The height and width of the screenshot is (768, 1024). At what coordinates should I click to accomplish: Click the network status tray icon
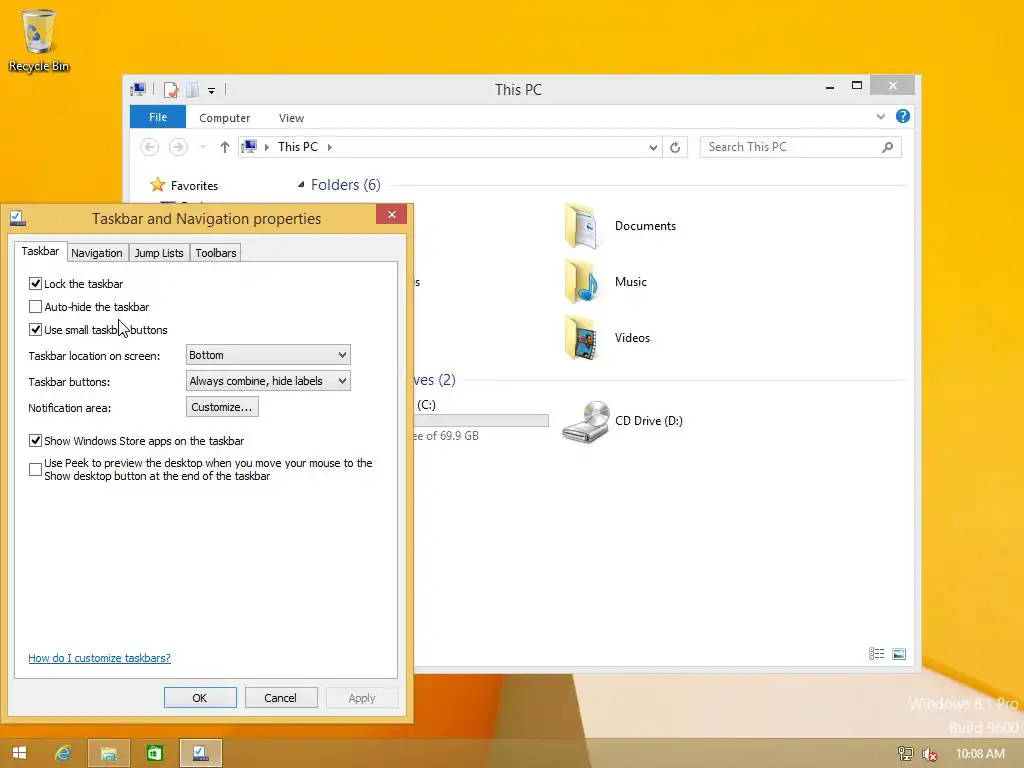tap(905, 754)
